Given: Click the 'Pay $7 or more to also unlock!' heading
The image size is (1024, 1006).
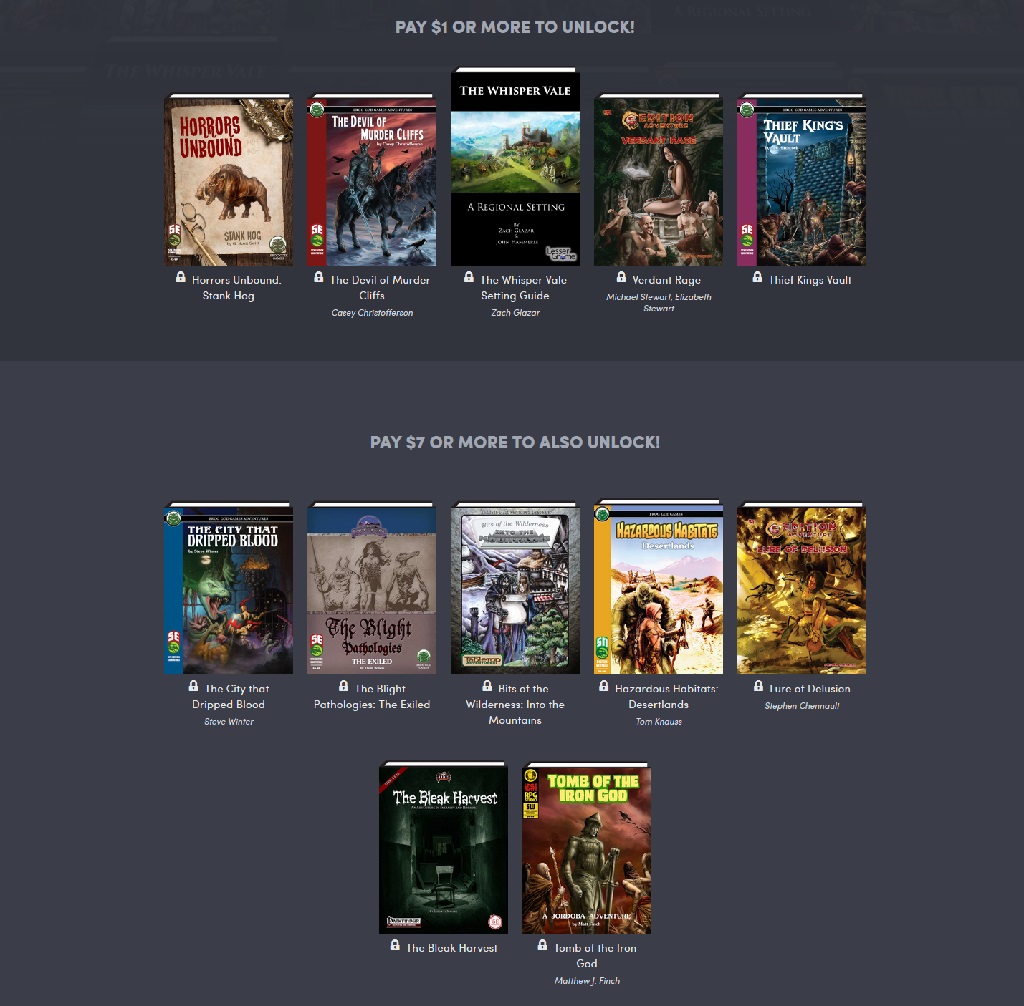Looking at the screenshot, I should (x=515, y=442).
